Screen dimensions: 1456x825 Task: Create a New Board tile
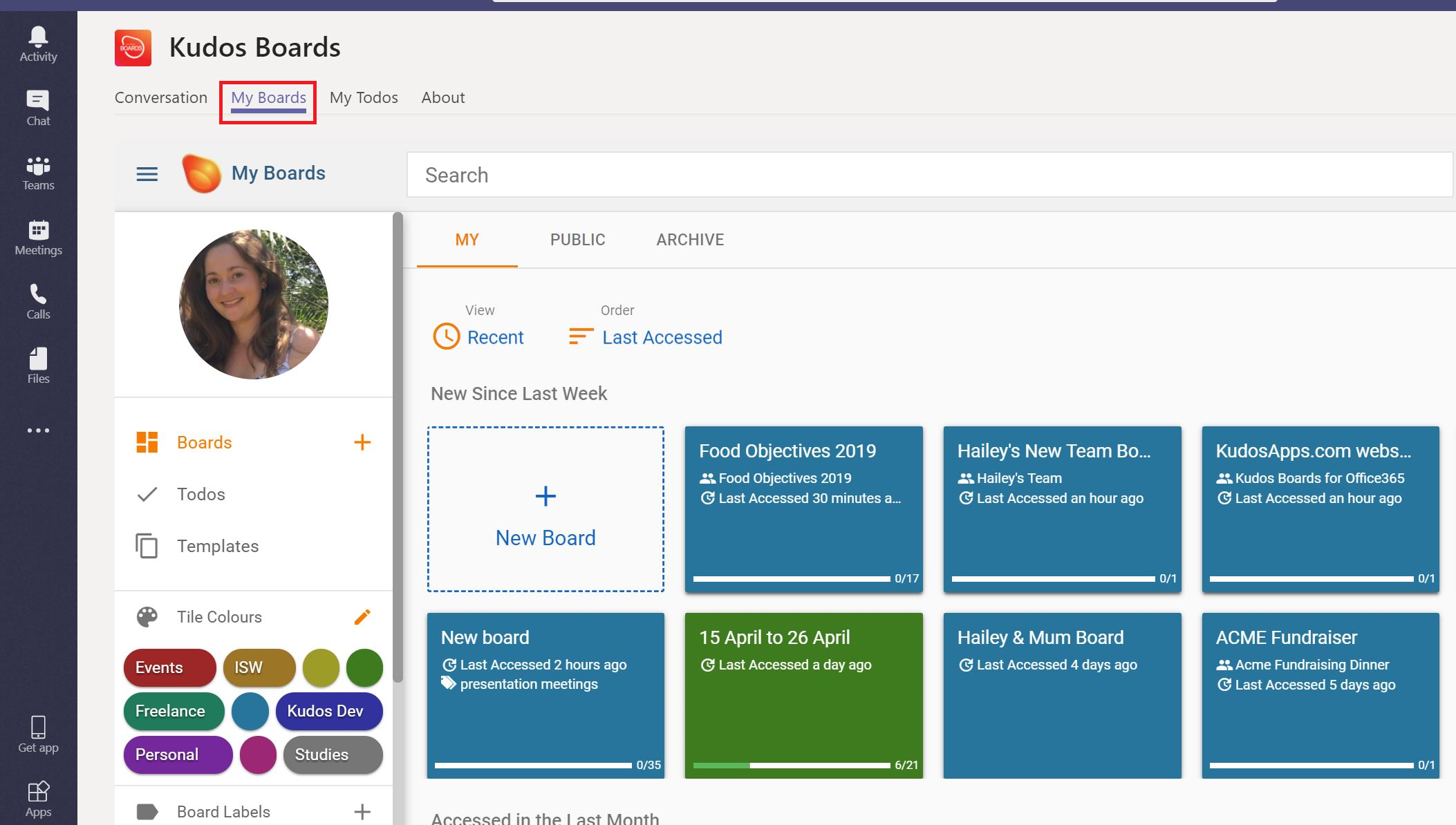(545, 509)
